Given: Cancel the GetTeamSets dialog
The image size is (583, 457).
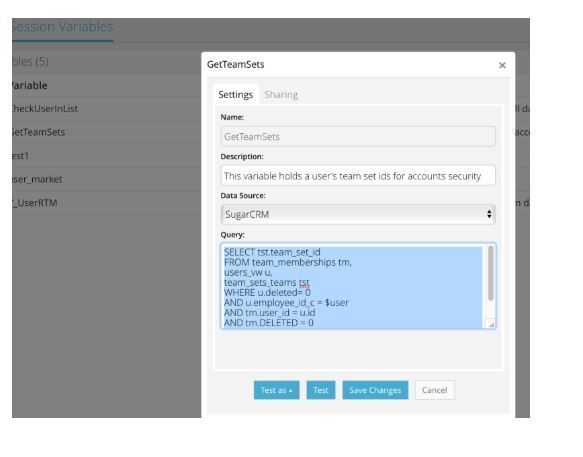Looking at the screenshot, I should (x=434, y=390).
